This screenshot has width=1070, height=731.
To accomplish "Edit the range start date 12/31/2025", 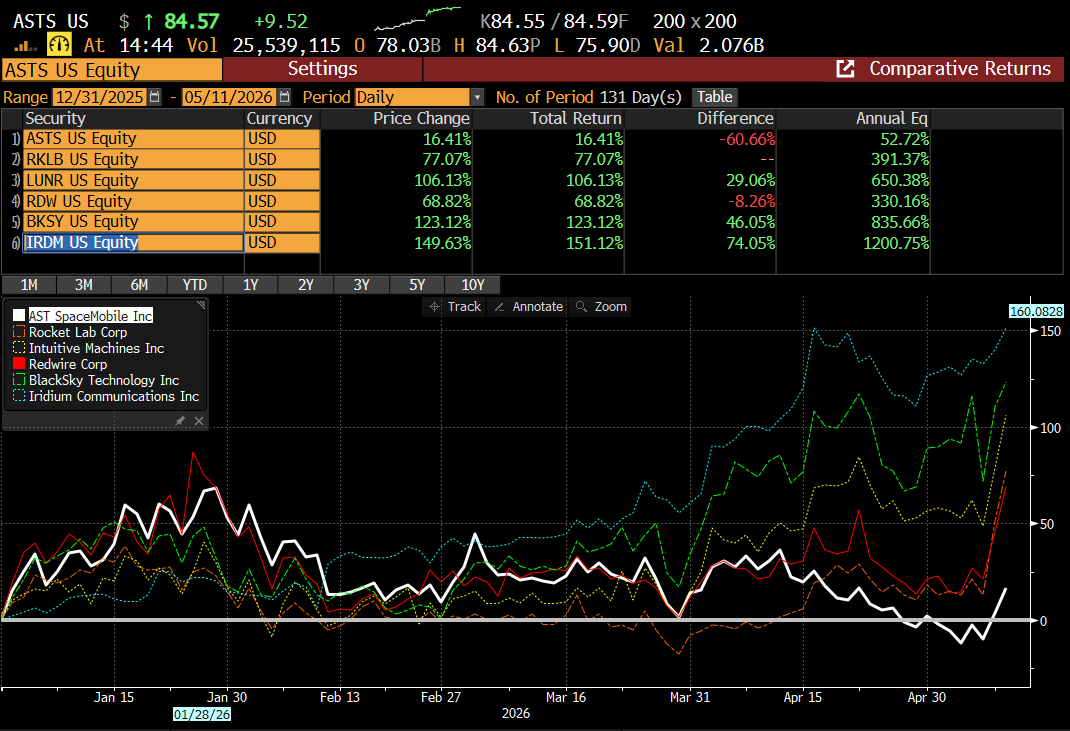I will click(x=100, y=97).
